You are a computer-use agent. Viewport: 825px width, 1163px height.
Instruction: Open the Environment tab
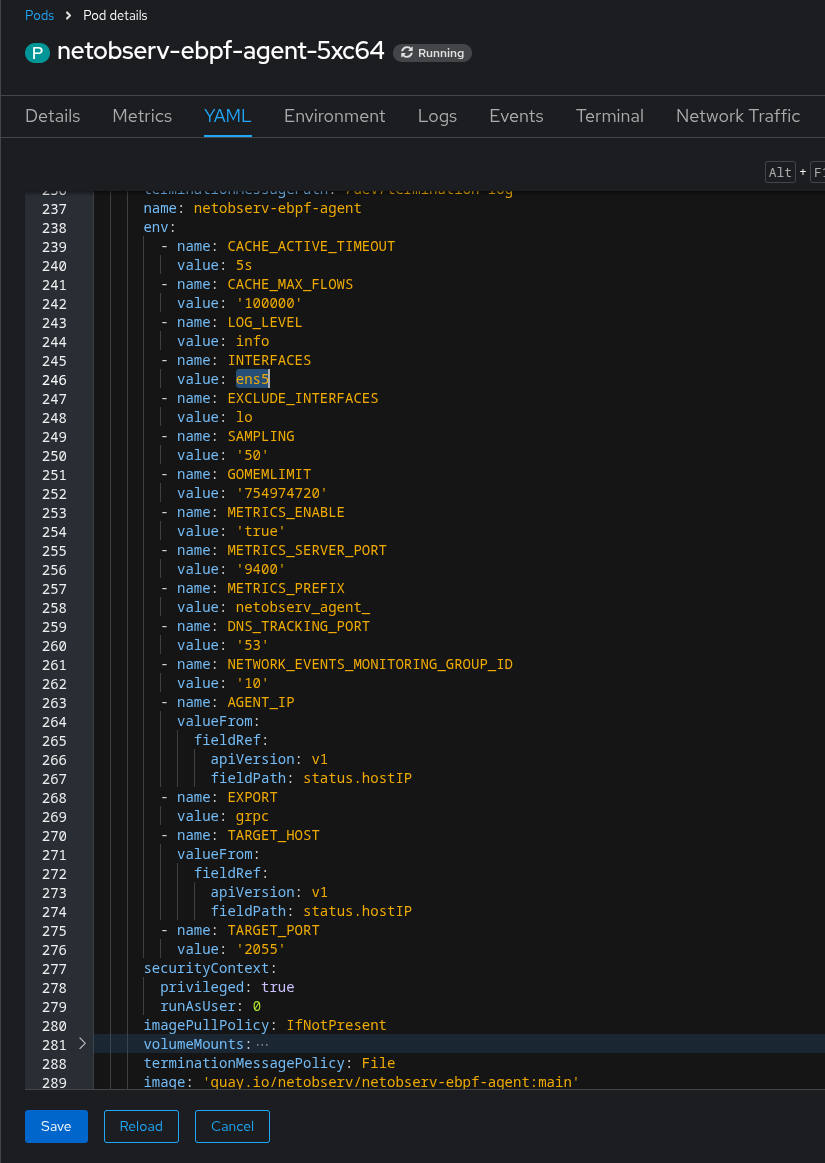(334, 116)
